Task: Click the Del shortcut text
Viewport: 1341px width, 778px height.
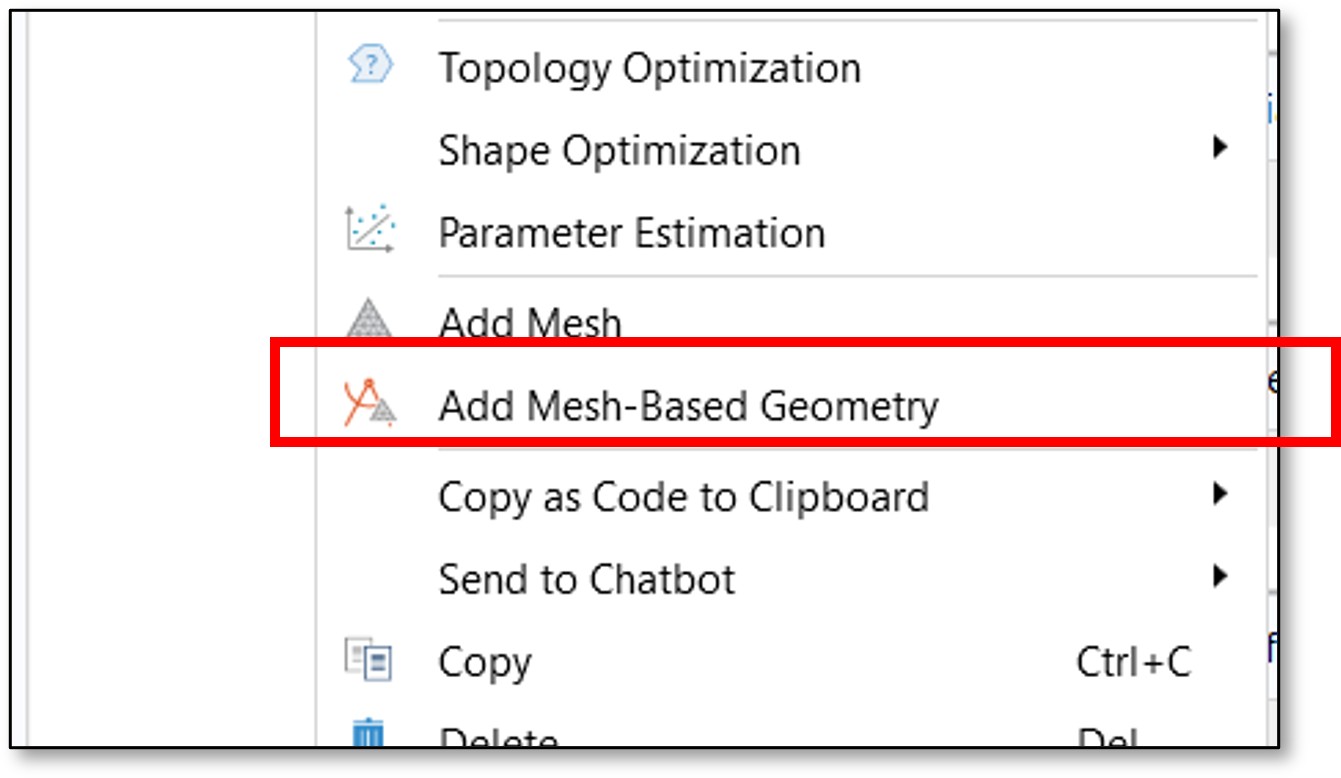Action: [1108, 740]
